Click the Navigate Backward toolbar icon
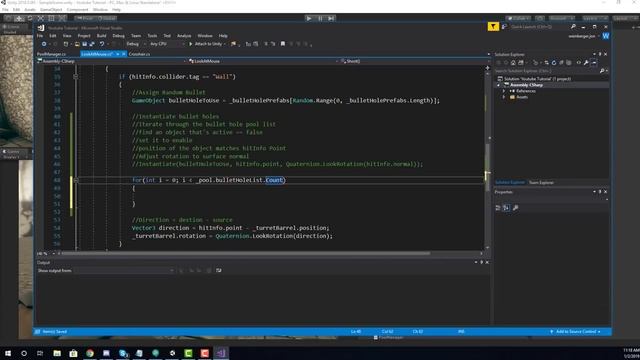640x360 pixels. point(44,44)
